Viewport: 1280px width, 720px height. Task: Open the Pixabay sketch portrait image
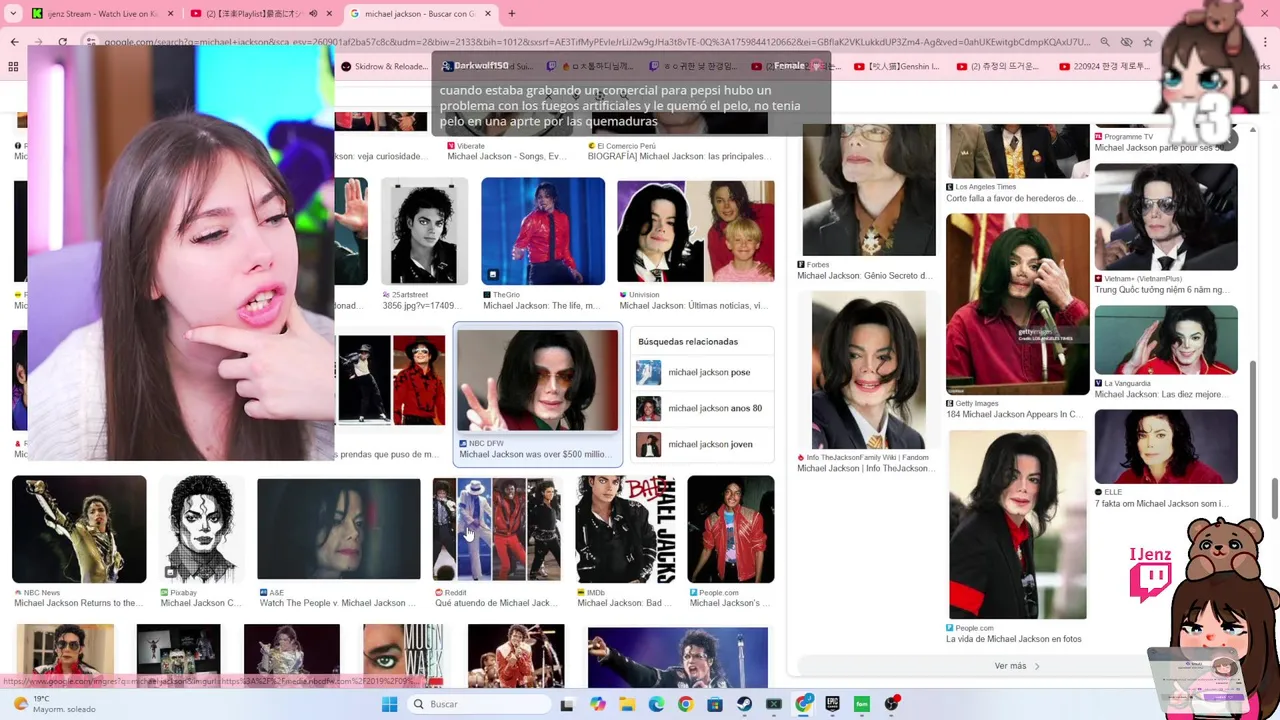201,529
